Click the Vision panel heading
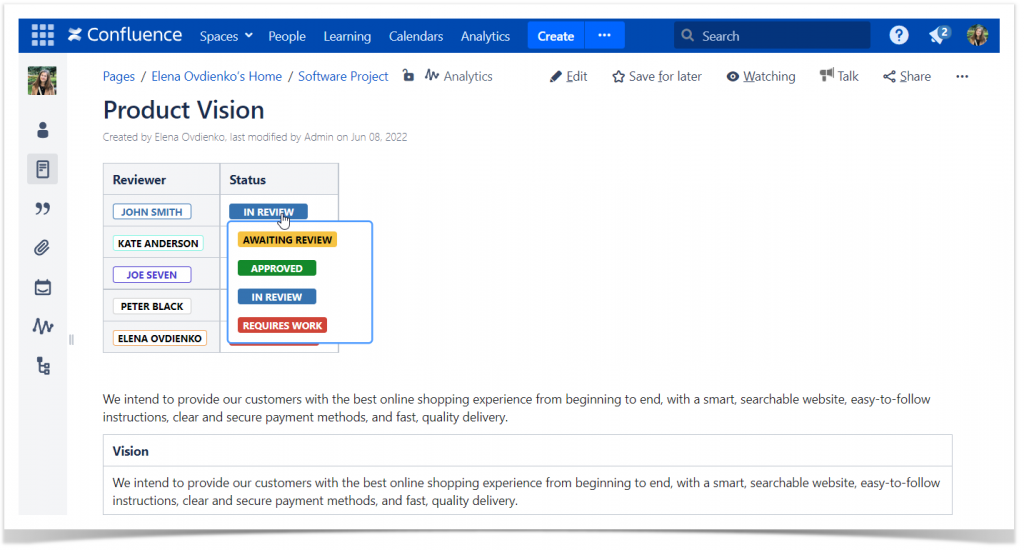The image size is (1024, 550). pos(131,451)
